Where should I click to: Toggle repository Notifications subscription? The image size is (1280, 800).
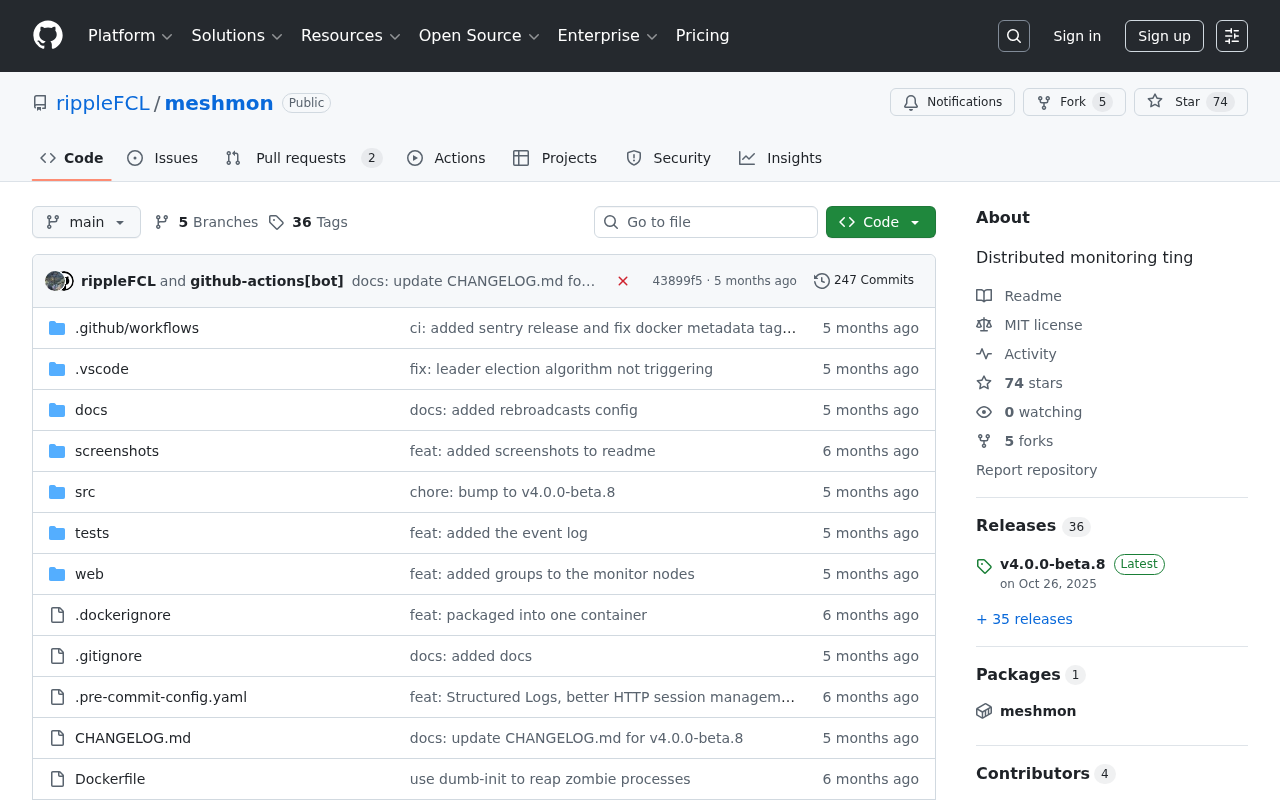(951, 101)
